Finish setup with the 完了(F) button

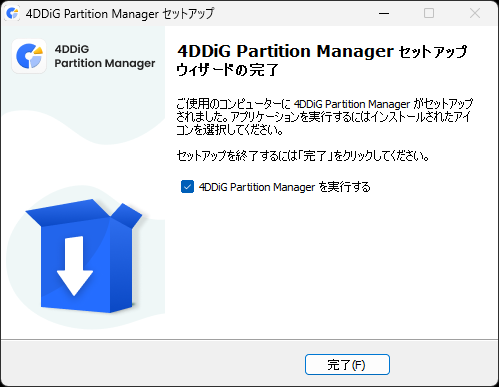[347, 365]
